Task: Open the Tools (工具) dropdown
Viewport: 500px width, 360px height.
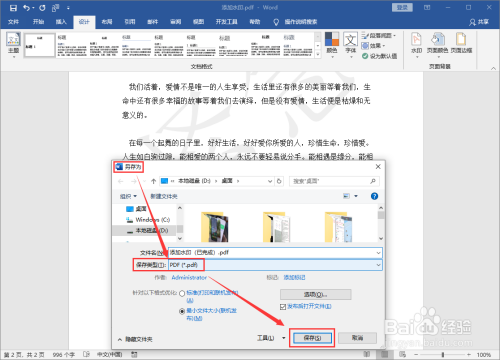Action: 271,338
